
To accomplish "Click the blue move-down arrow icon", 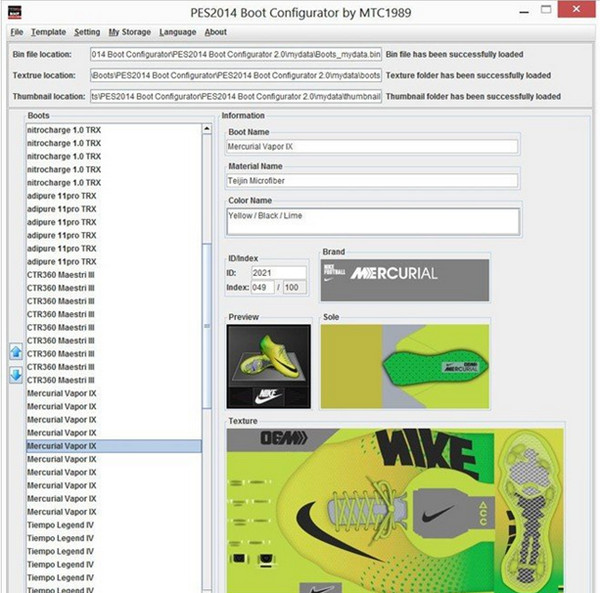I will [x=15, y=375].
